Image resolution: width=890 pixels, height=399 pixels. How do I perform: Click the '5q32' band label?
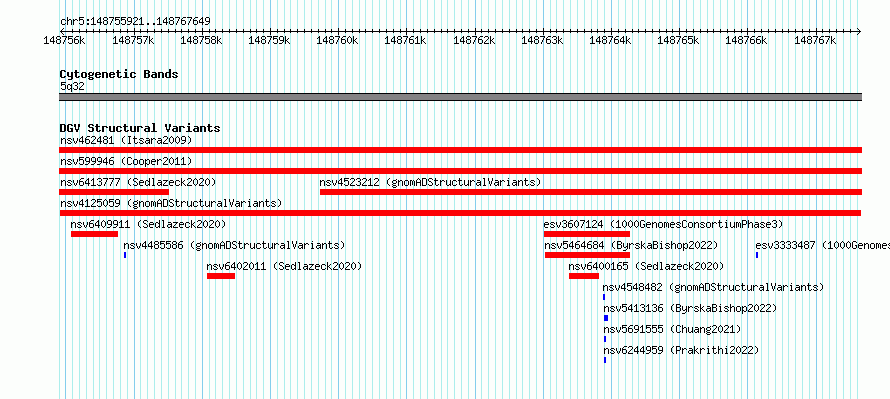tap(72, 86)
